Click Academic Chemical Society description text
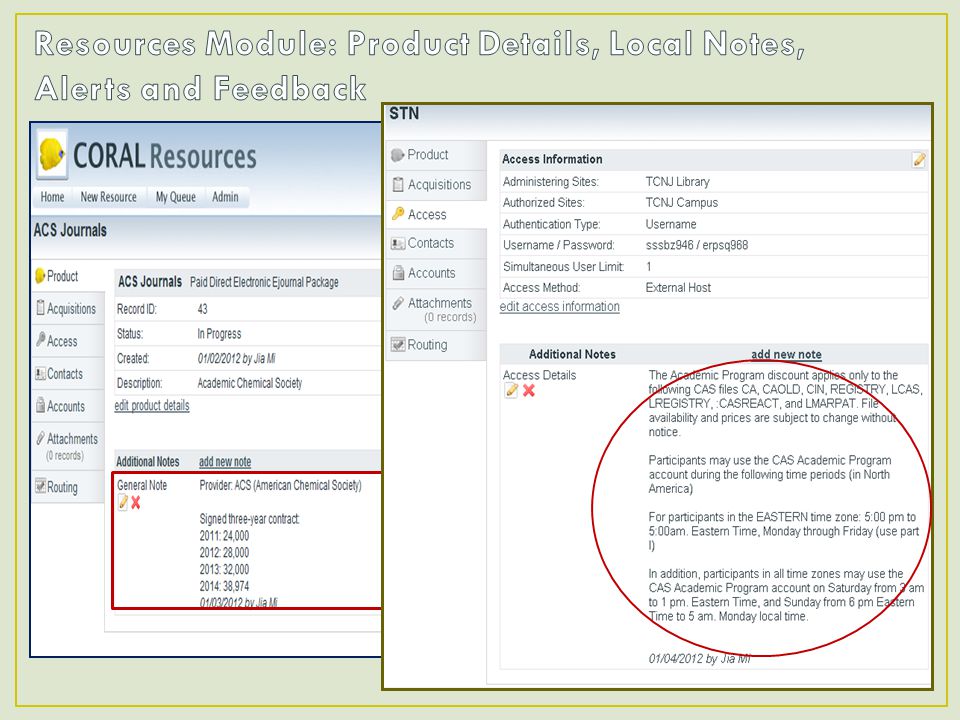960x720 pixels. (x=250, y=383)
